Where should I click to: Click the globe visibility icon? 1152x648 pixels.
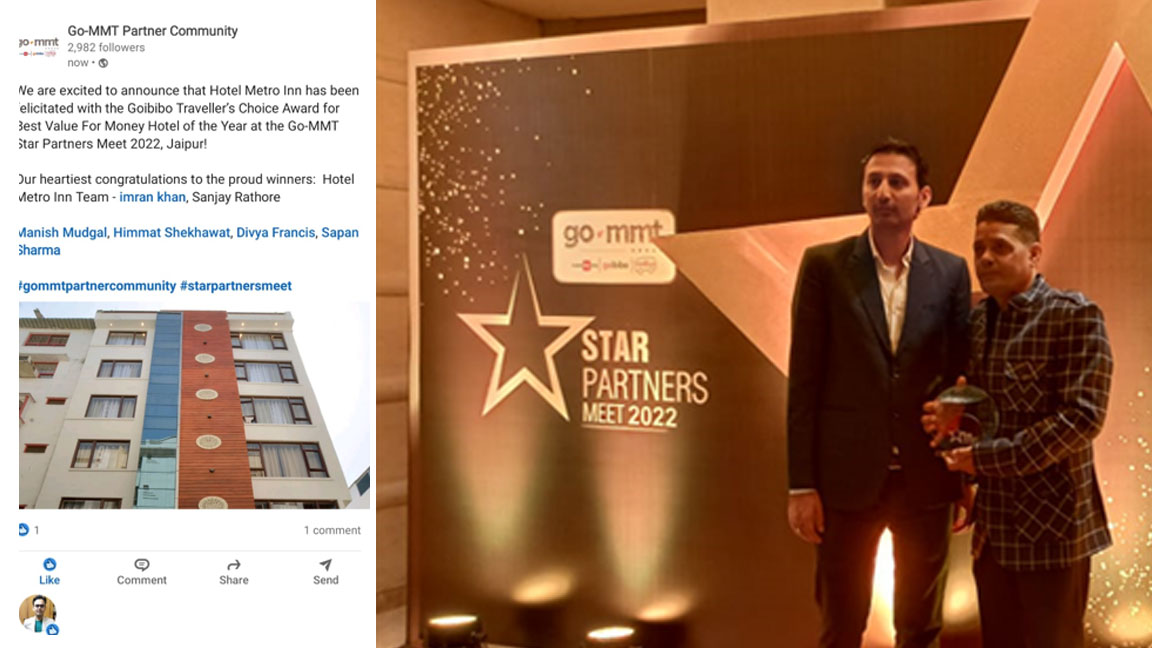point(104,63)
